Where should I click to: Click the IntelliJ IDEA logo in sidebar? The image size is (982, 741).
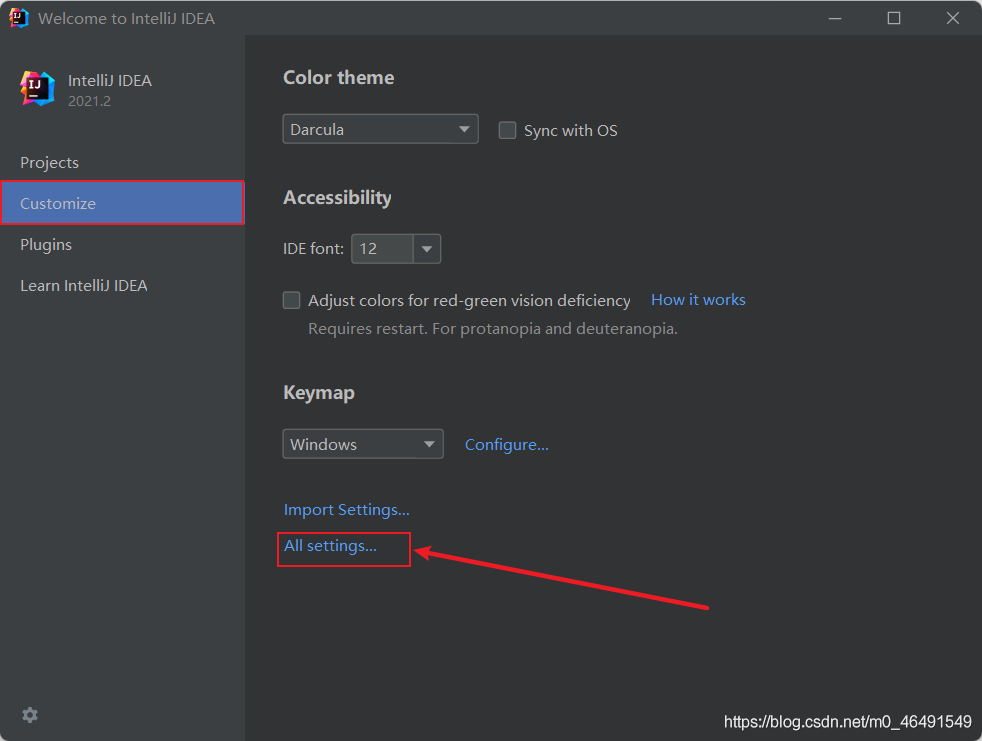37,88
